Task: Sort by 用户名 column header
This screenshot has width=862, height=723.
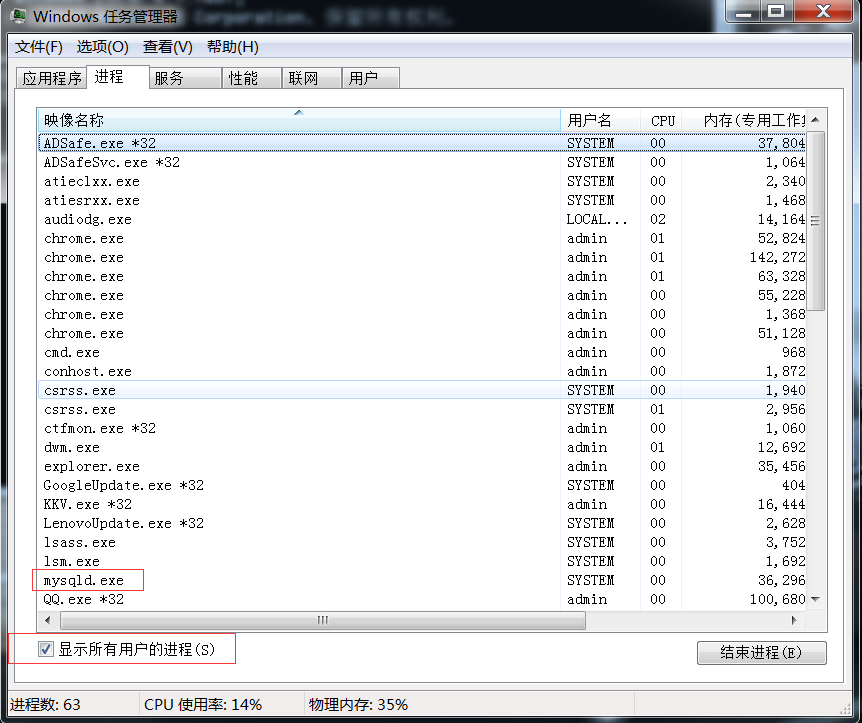Action: pyautogui.click(x=590, y=120)
